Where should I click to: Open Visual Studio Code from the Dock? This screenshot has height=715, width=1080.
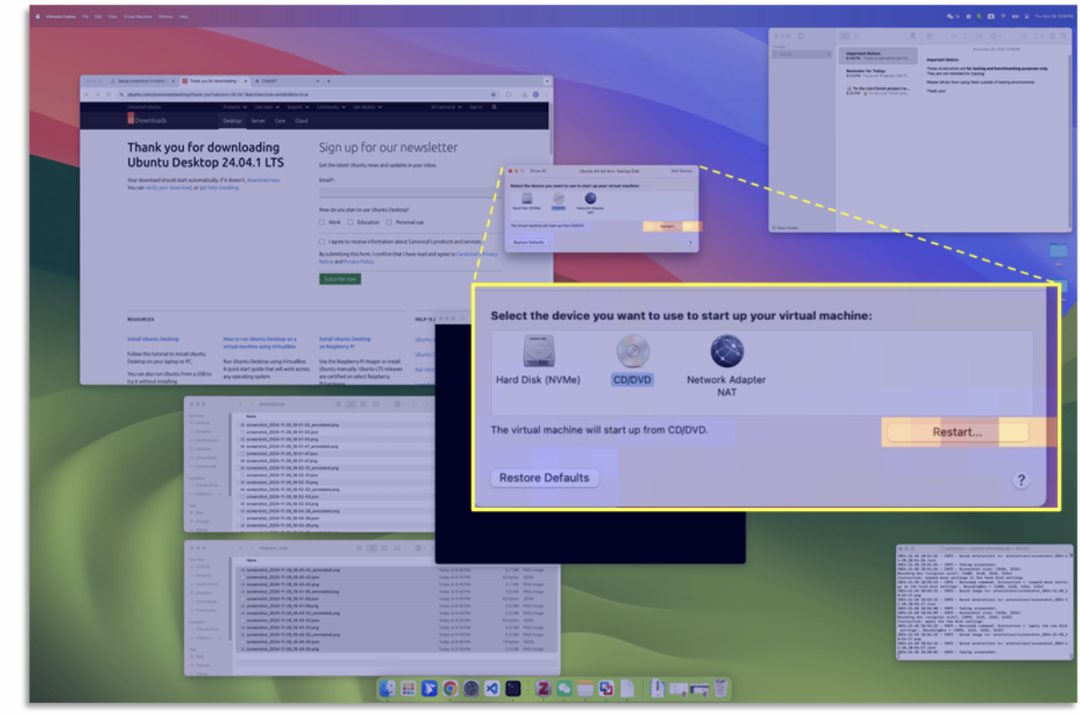(x=492, y=688)
